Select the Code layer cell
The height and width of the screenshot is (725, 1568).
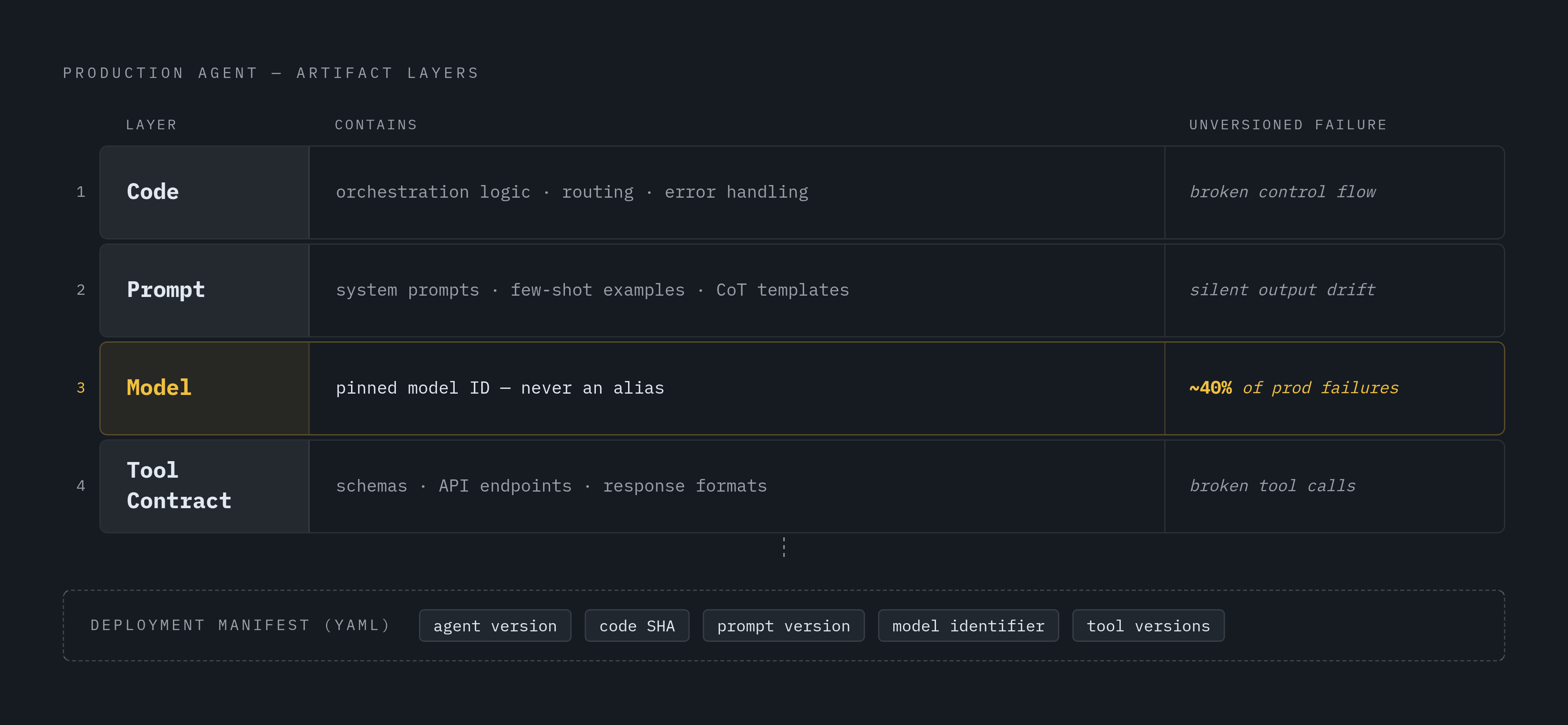(x=205, y=192)
